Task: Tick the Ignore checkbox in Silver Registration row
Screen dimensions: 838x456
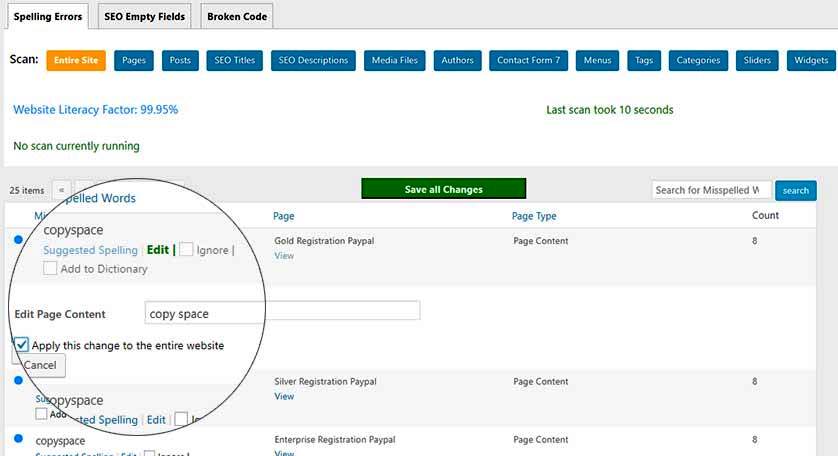Action: click(x=182, y=419)
